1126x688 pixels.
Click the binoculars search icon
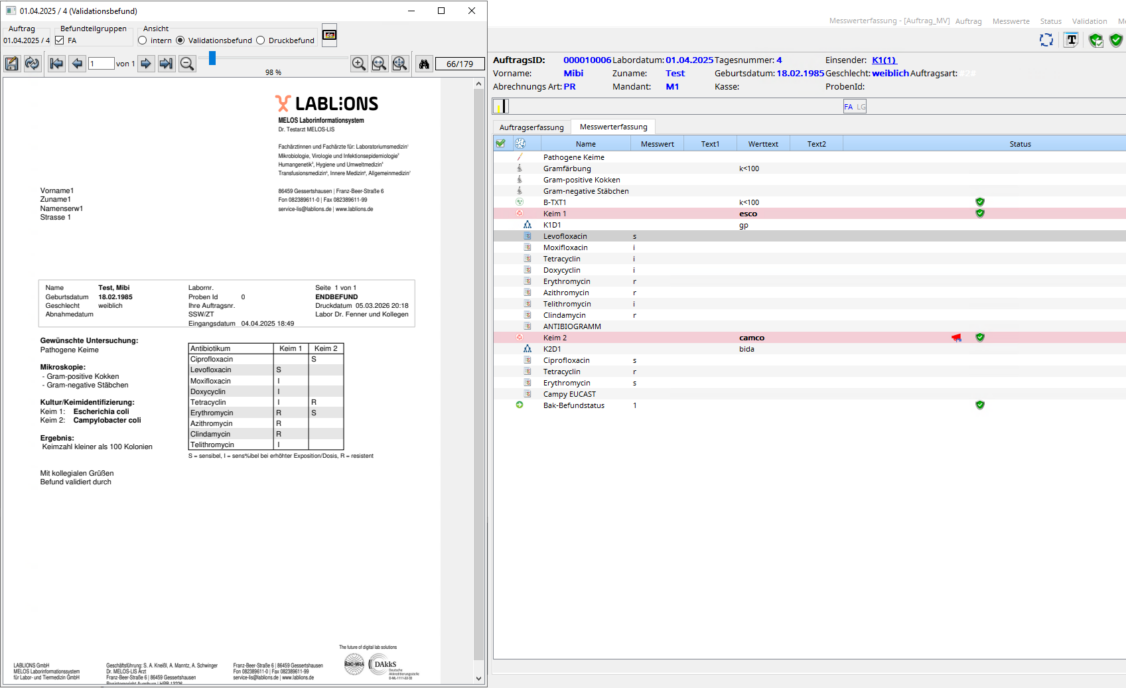424,64
